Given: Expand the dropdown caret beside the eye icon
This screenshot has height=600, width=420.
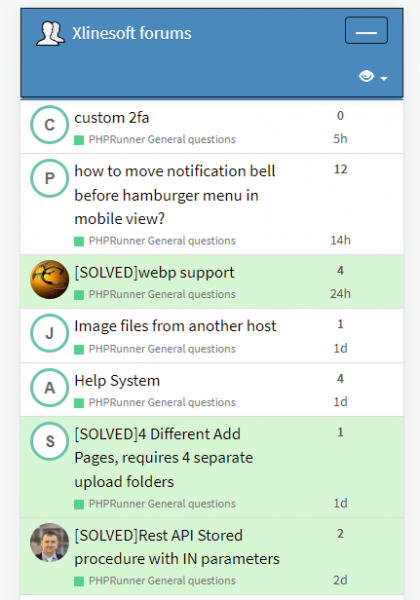Looking at the screenshot, I should 384,78.
